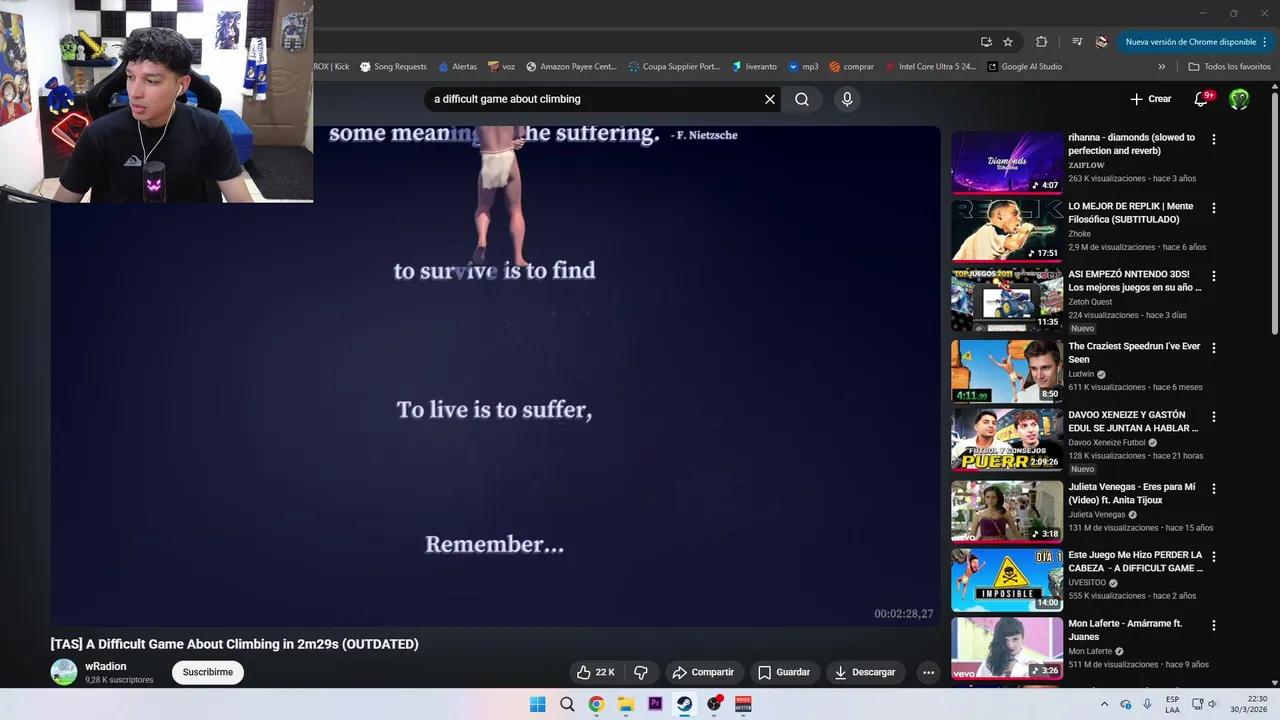Screen dimensions: 1280x720
Task: Open the account avatar menu
Action: pyautogui.click(x=1239, y=99)
